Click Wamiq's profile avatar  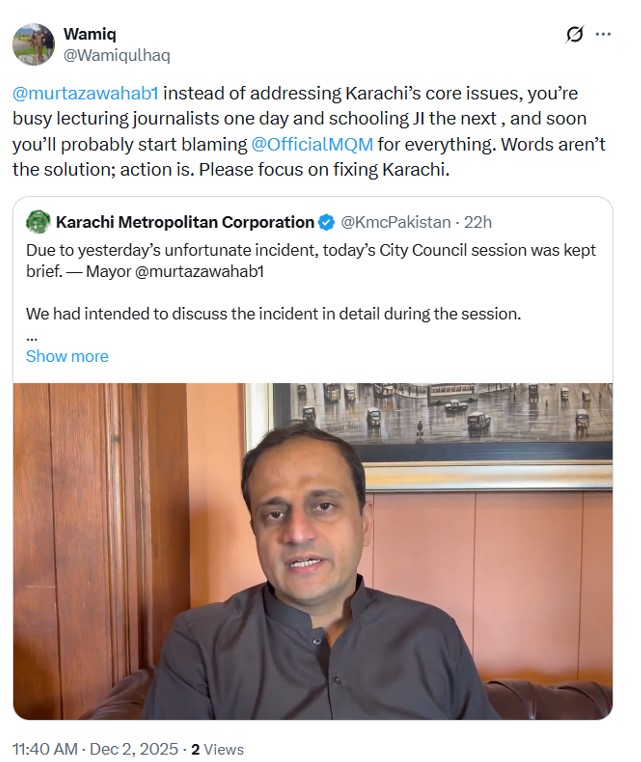click(x=33, y=43)
